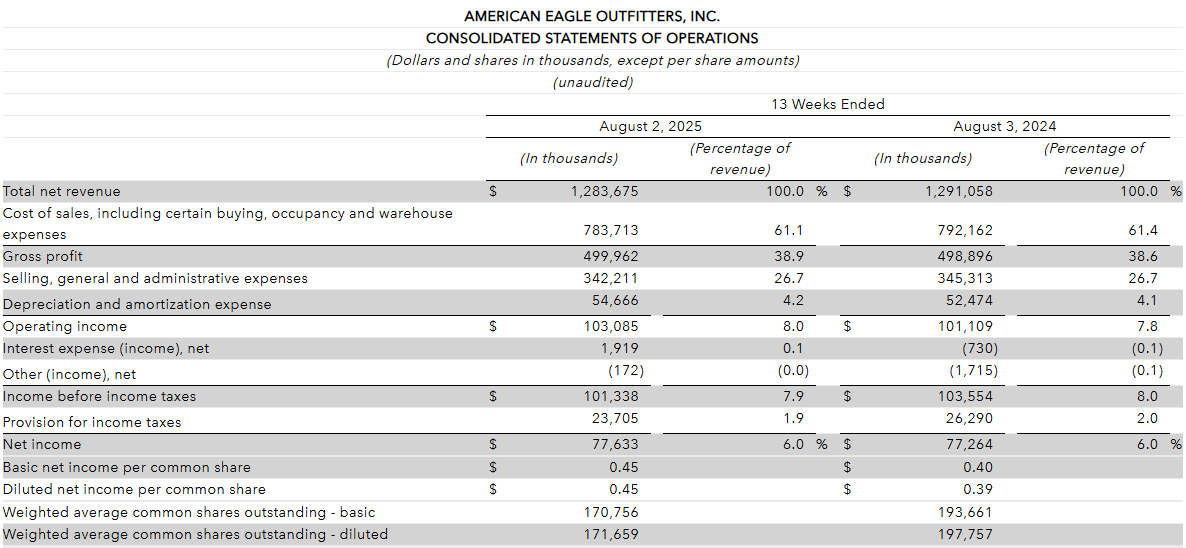1186x548 pixels.
Task: Select the 'CONSOLIDATED STATEMENTS OF OPERATIONS' heading
Action: tap(592, 38)
